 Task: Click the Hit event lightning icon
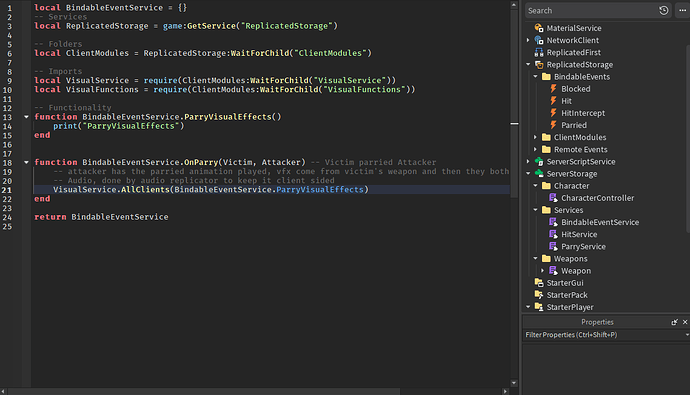point(553,101)
